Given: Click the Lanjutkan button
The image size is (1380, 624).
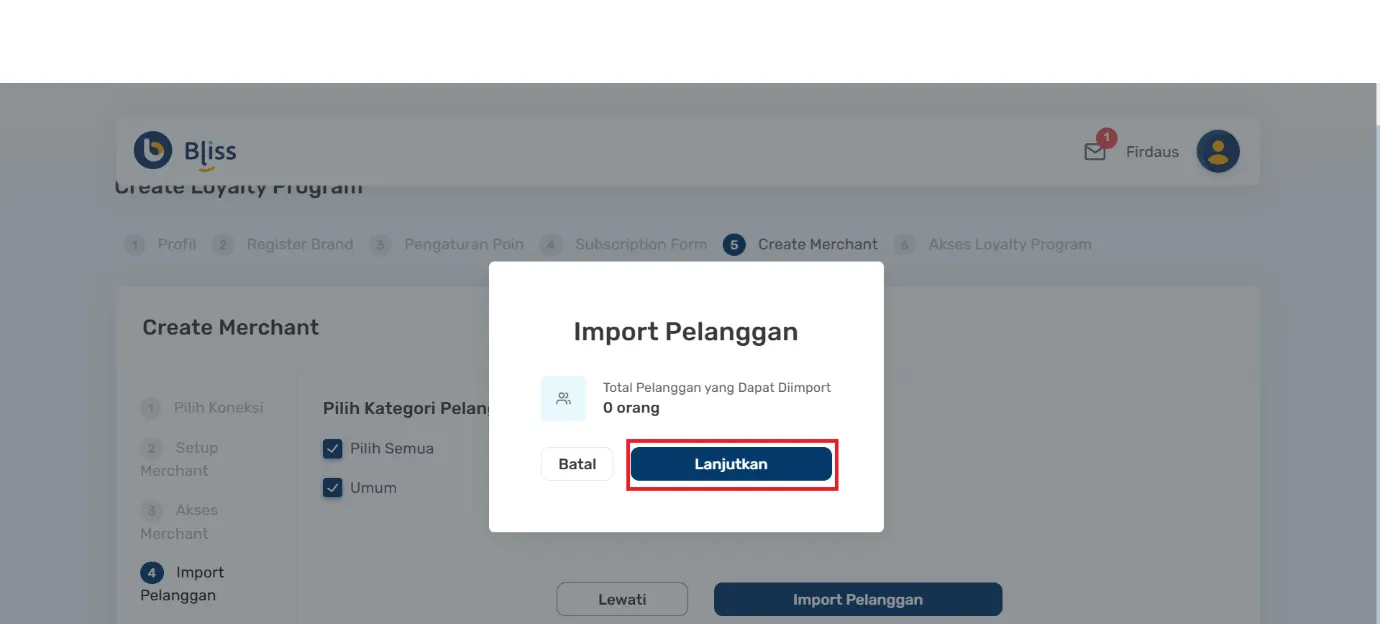Looking at the screenshot, I should pyautogui.click(x=731, y=463).
